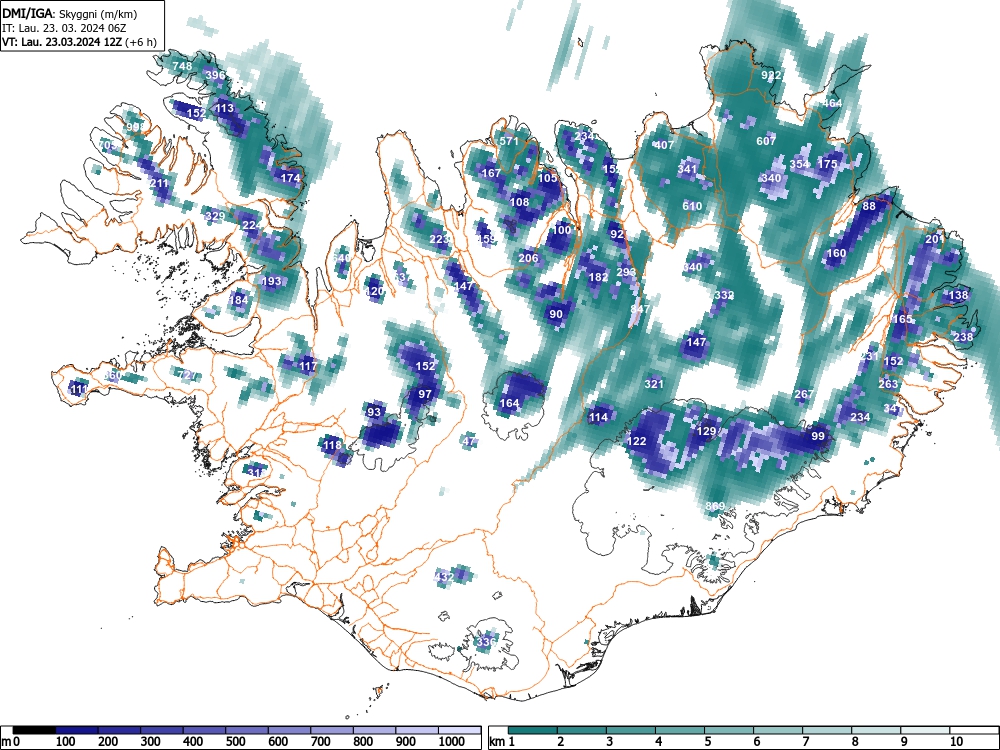Click the 'DMI/IGA: Skyggni (m/km)' title text
Screen dimensions: 1000x750
pyautogui.click(x=70, y=13)
